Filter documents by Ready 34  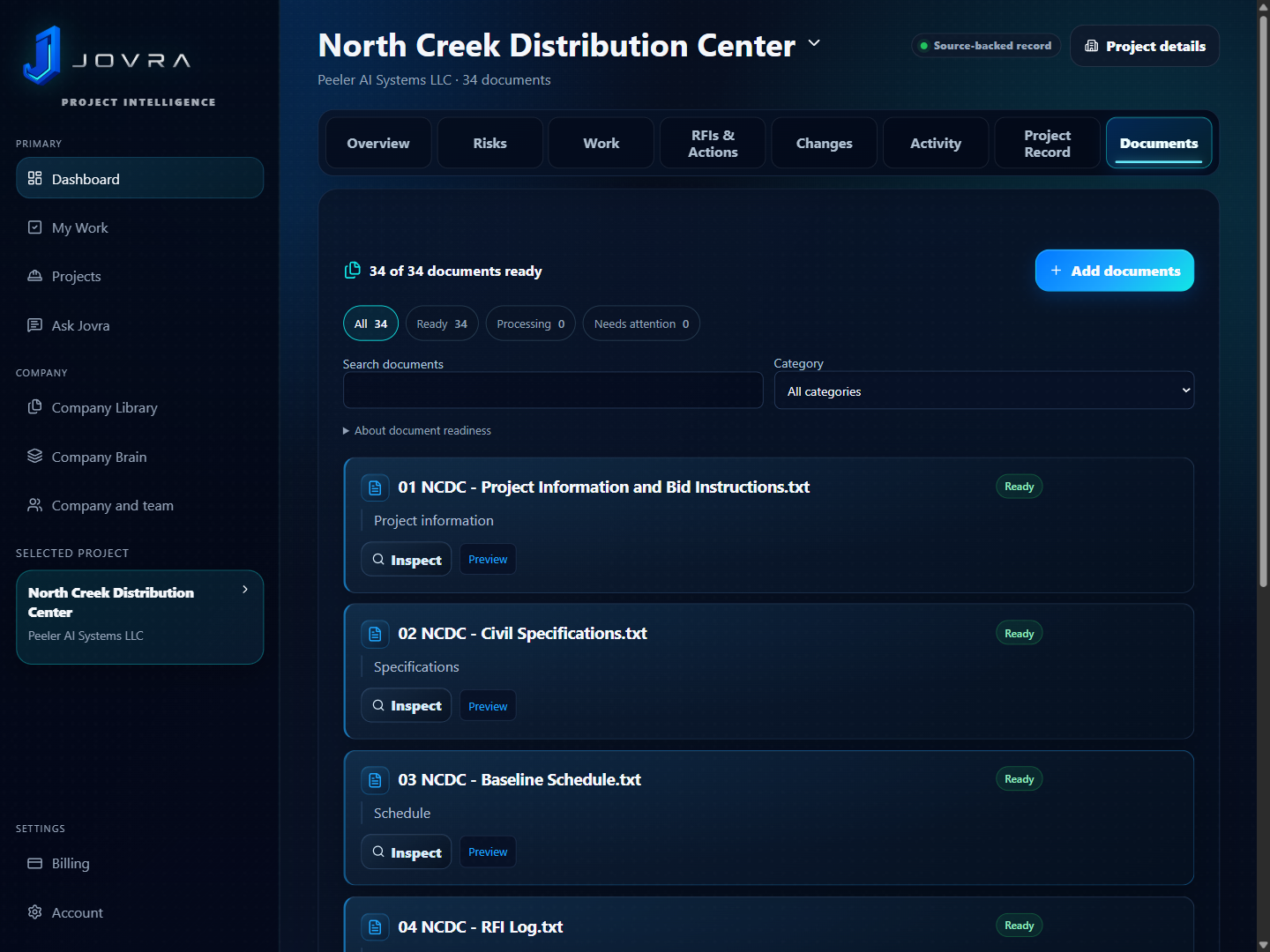pos(442,324)
